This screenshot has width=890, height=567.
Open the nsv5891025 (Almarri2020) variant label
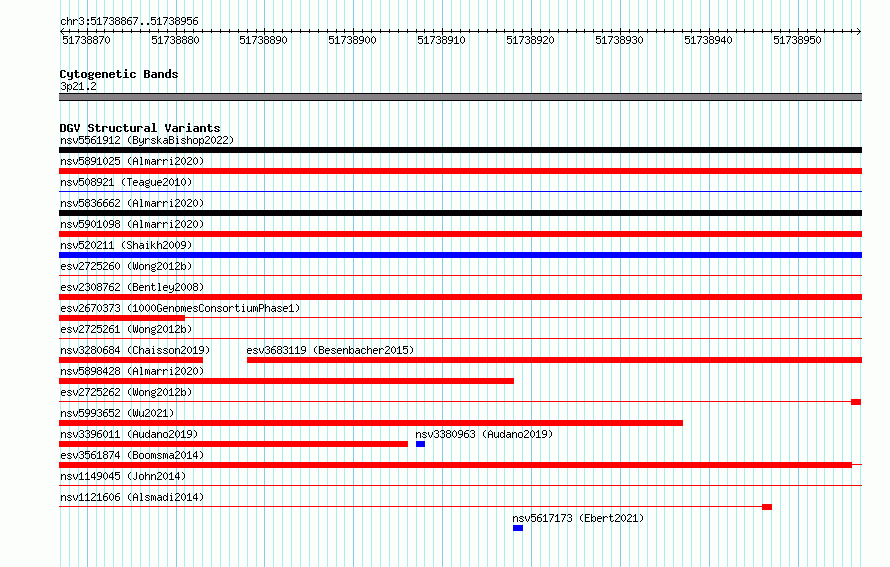(x=132, y=161)
